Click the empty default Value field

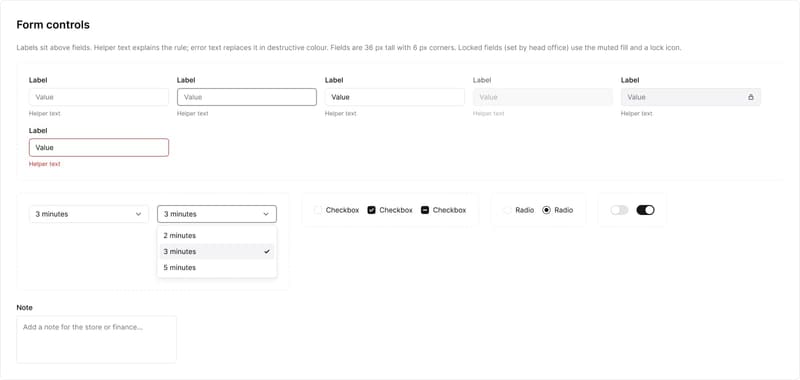pyautogui.click(x=99, y=97)
